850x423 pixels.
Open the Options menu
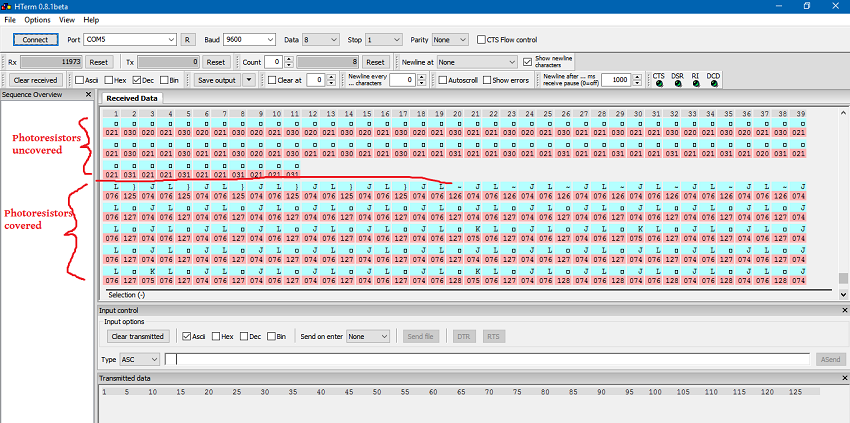[x=37, y=20]
